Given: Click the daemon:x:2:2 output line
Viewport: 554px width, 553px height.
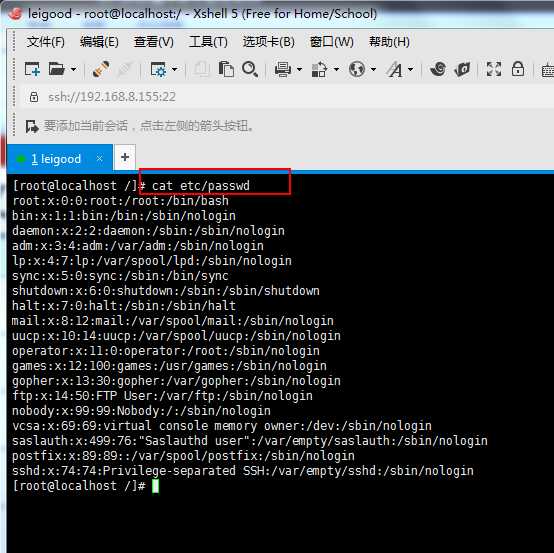Looking at the screenshot, I should 148,231.
